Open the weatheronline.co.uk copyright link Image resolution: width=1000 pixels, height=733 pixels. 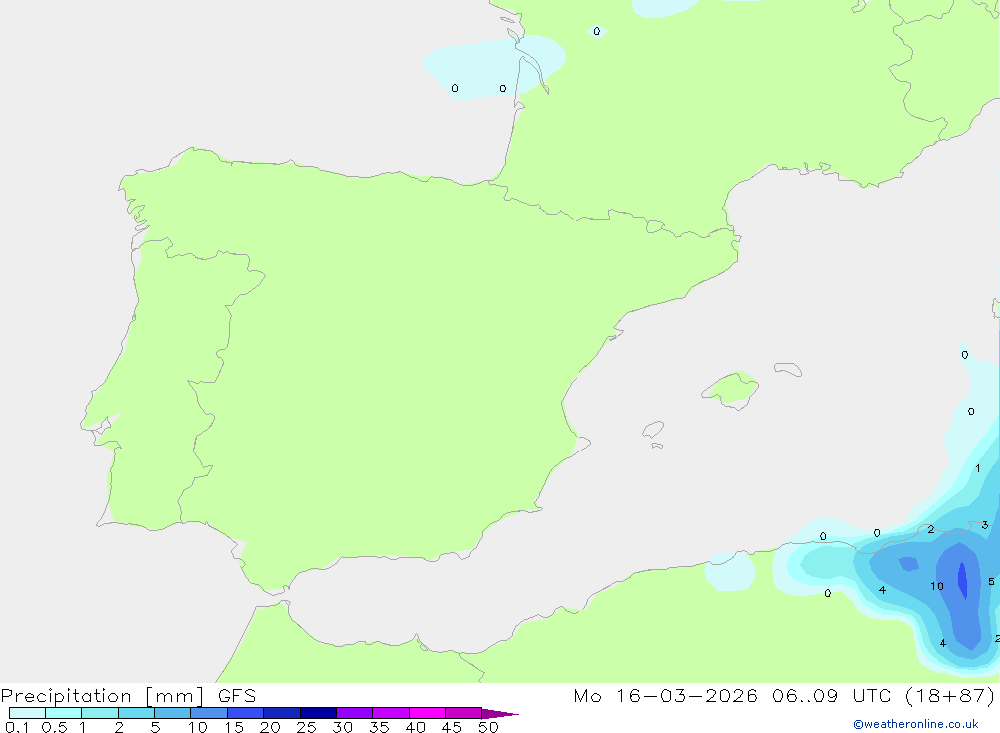[916, 724]
